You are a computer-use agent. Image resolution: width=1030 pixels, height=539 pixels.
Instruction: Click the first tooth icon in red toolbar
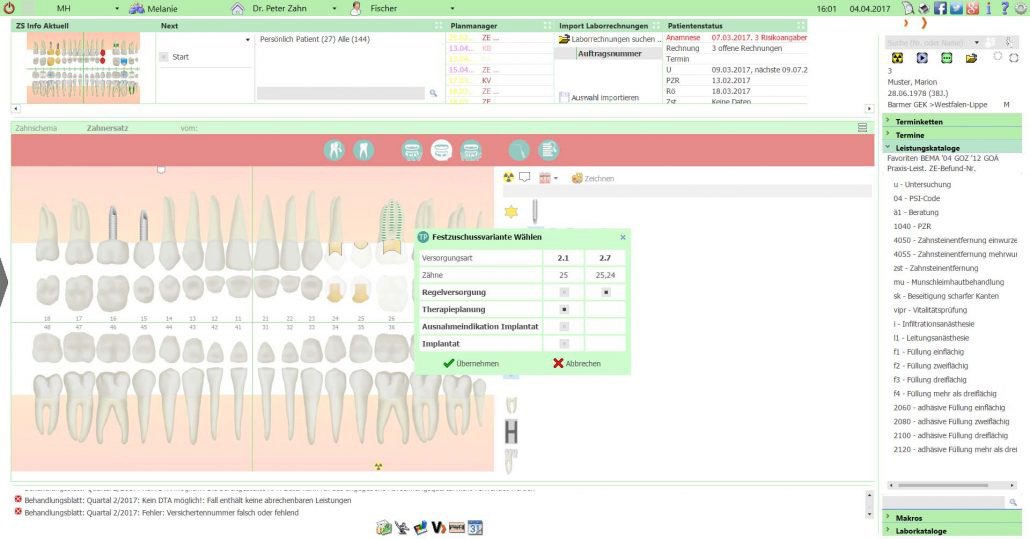coord(334,150)
